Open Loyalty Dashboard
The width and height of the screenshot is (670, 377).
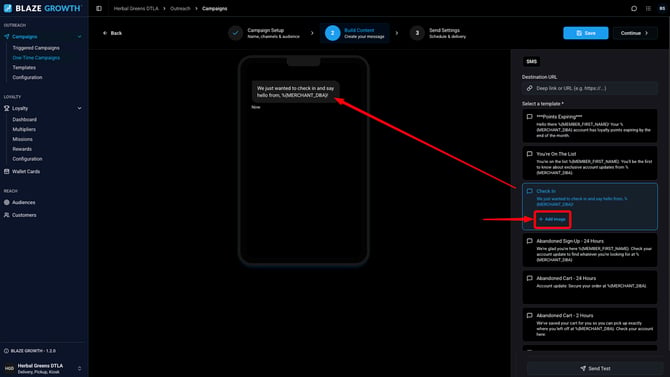point(24,120)
